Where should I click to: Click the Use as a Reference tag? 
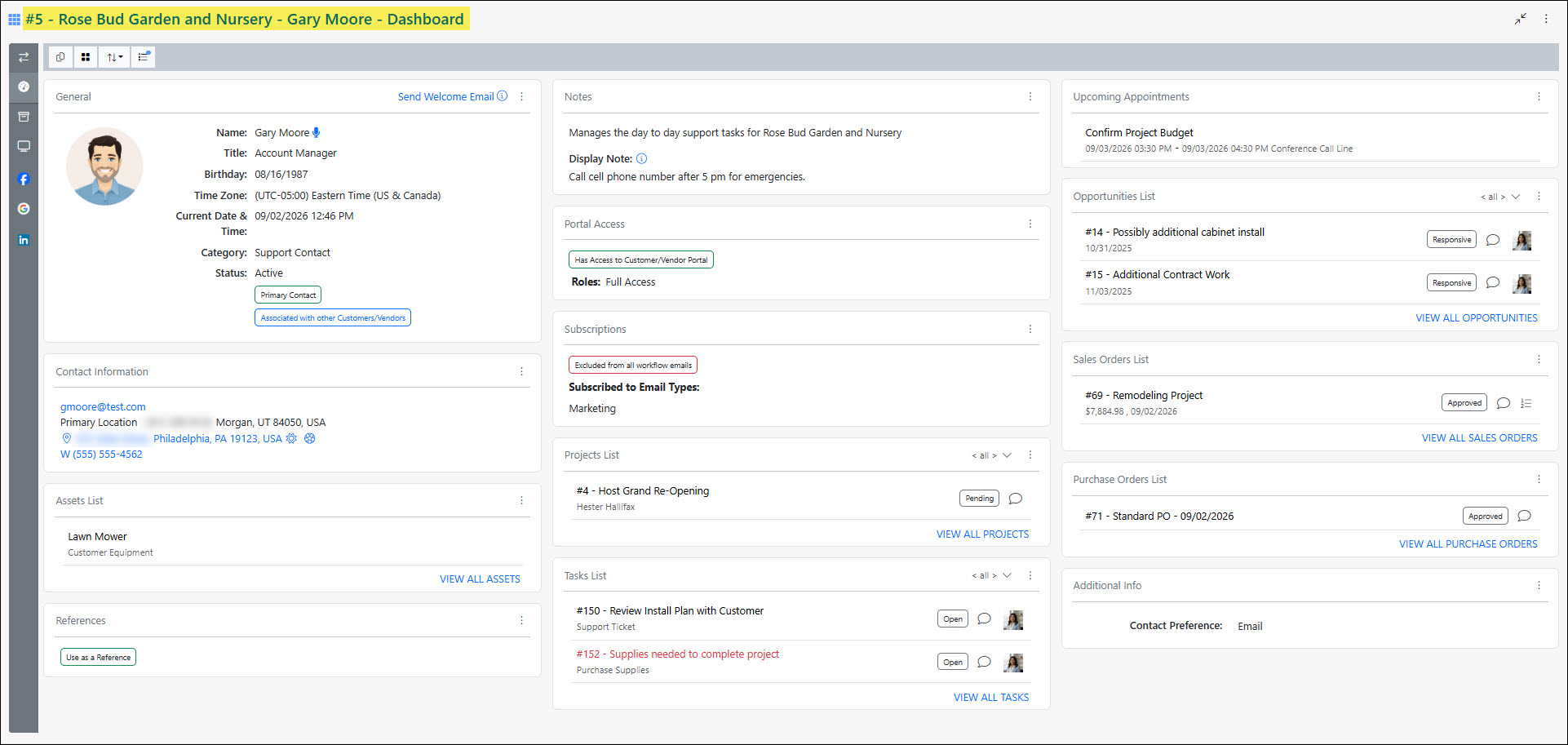click(x=98, y=657)
